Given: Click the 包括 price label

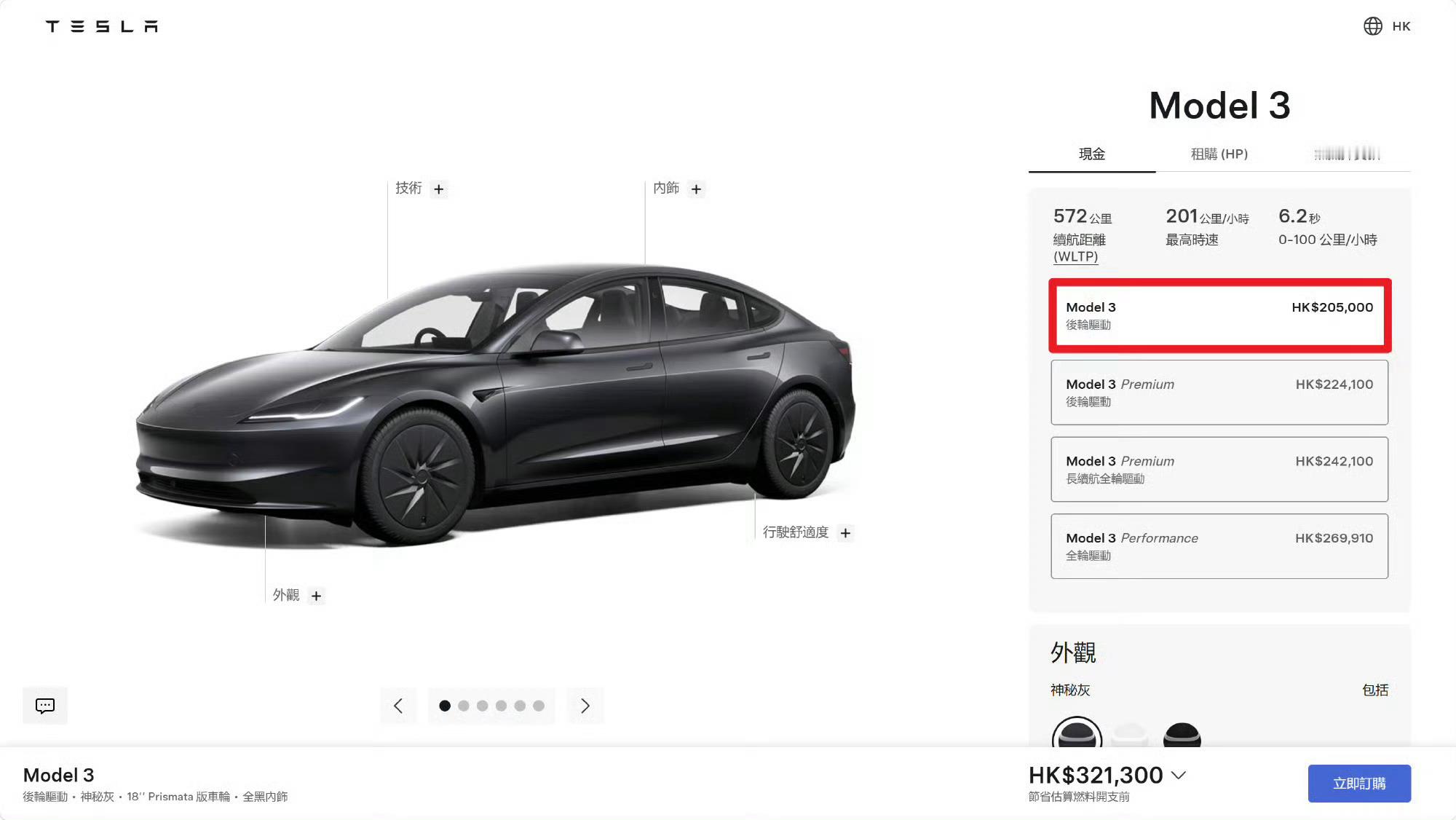Looking at the screenshot, I should [x=1375, y=690].
